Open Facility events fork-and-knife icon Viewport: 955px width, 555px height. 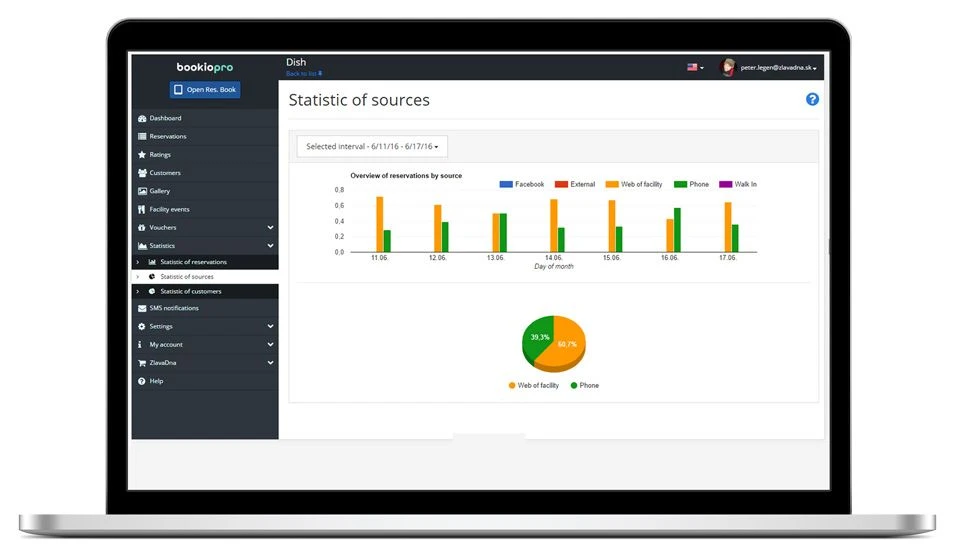141,210
